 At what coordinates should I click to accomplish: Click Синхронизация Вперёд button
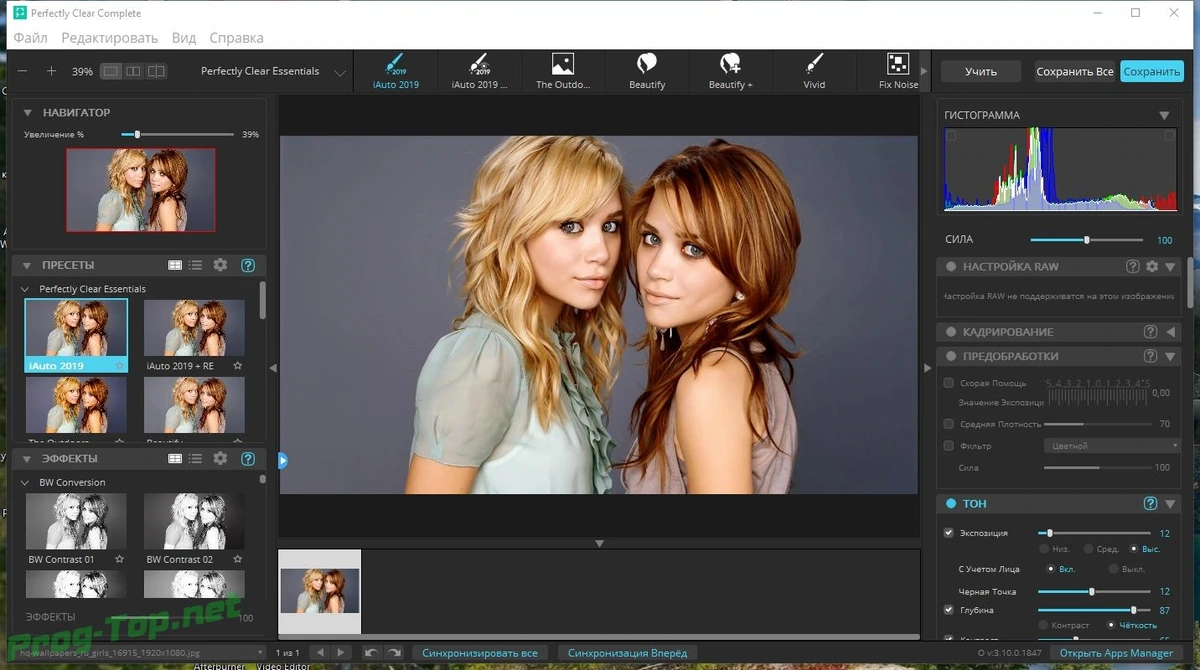pyautogui.click(x=629, y=653)
